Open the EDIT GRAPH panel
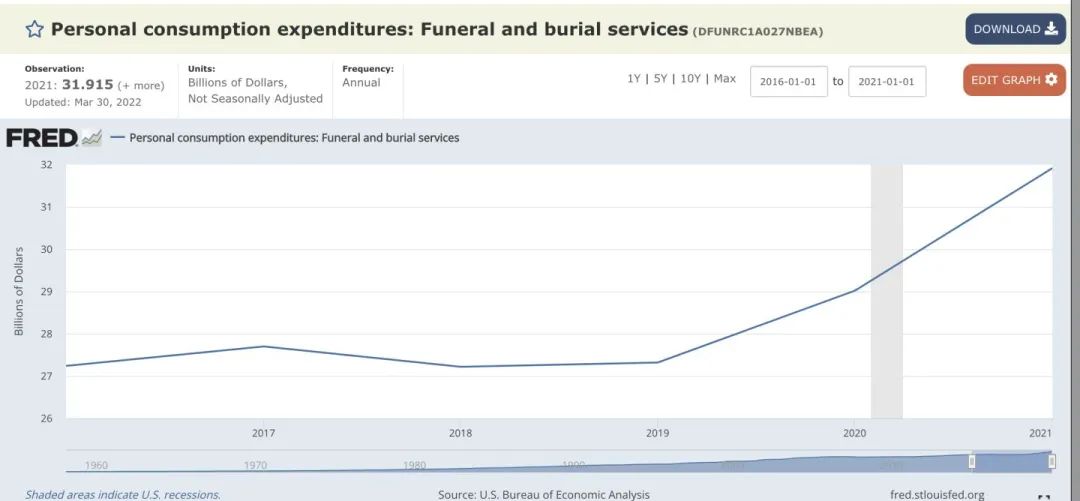Image resolution: width=1080 pixels, height=501 pixels. pos(1014,80)
